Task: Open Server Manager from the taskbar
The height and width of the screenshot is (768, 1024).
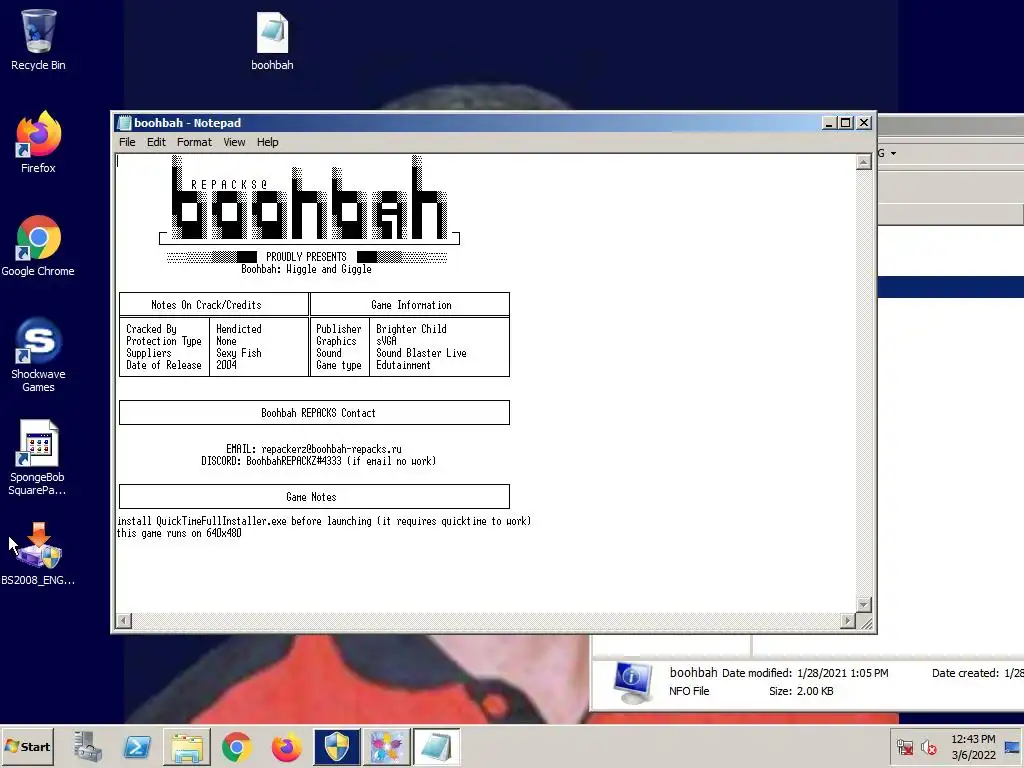Action: 88,746
